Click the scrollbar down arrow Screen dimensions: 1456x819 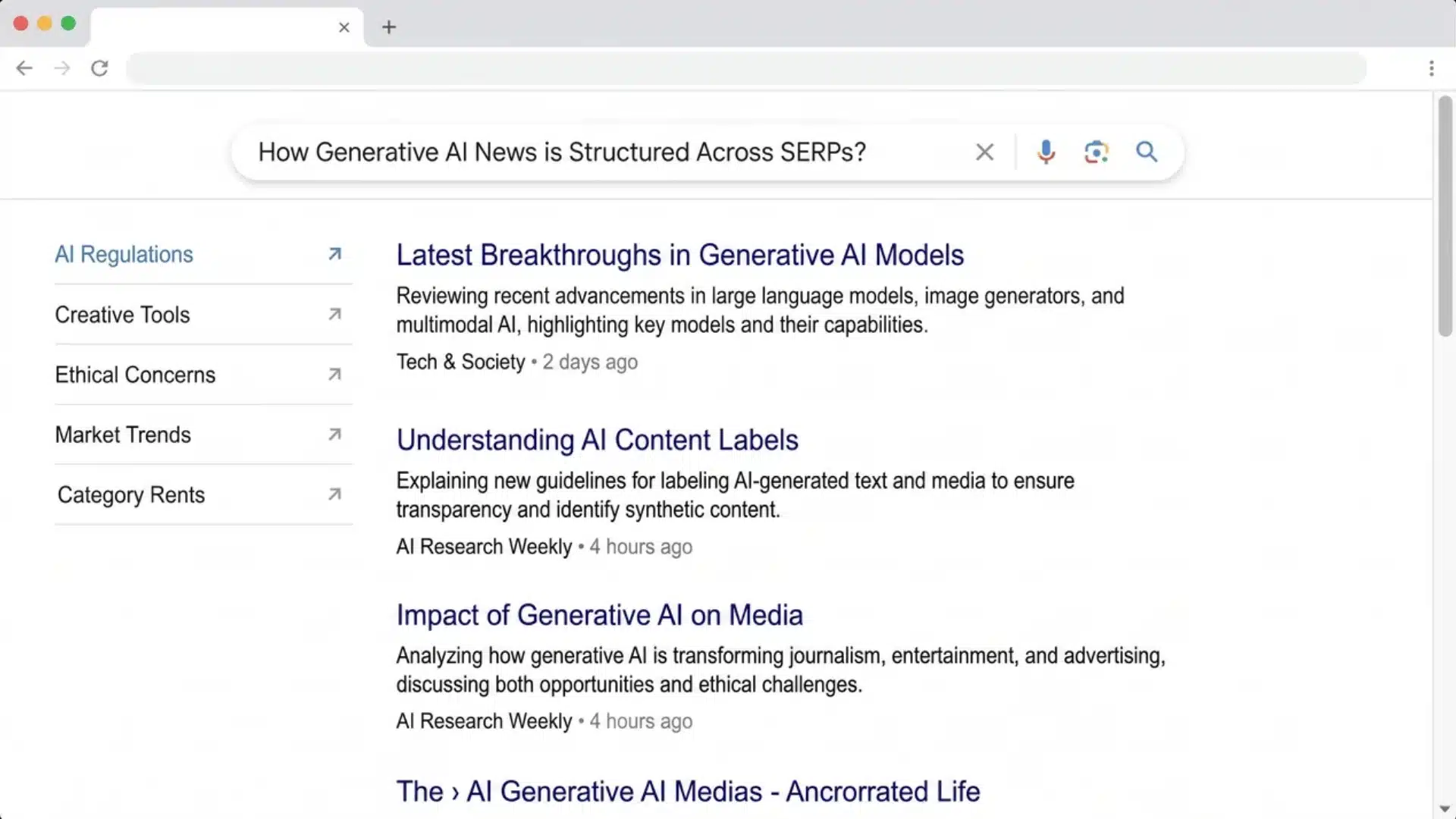pos(1445,809)
